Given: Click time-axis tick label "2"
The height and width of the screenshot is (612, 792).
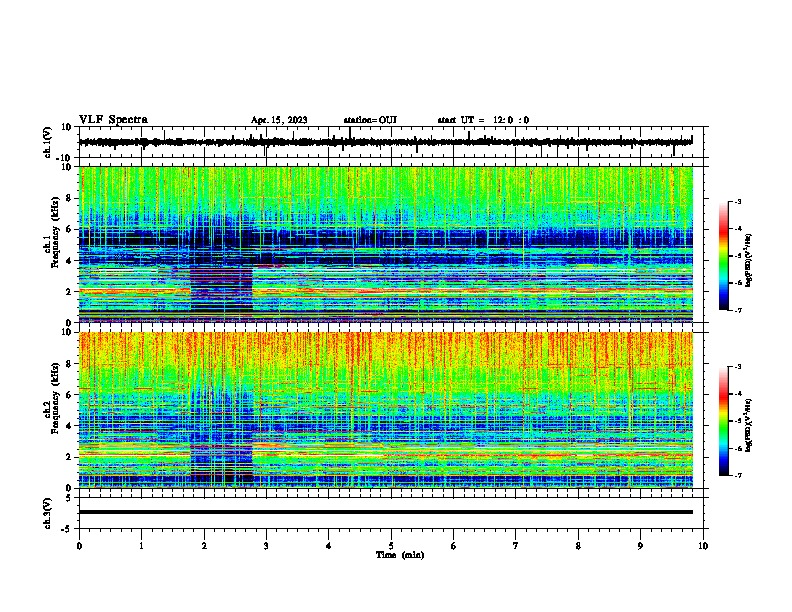Looking at the screenshot, I should pyautogui.click(x=204, y=546).
